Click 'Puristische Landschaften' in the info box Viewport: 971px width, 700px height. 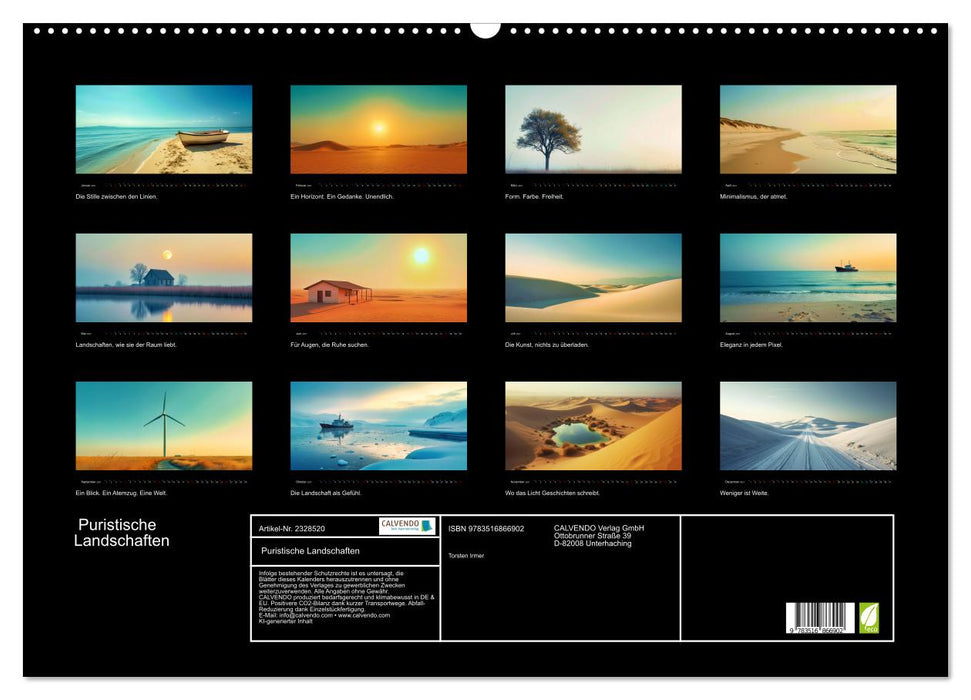(x=310, y=551)
